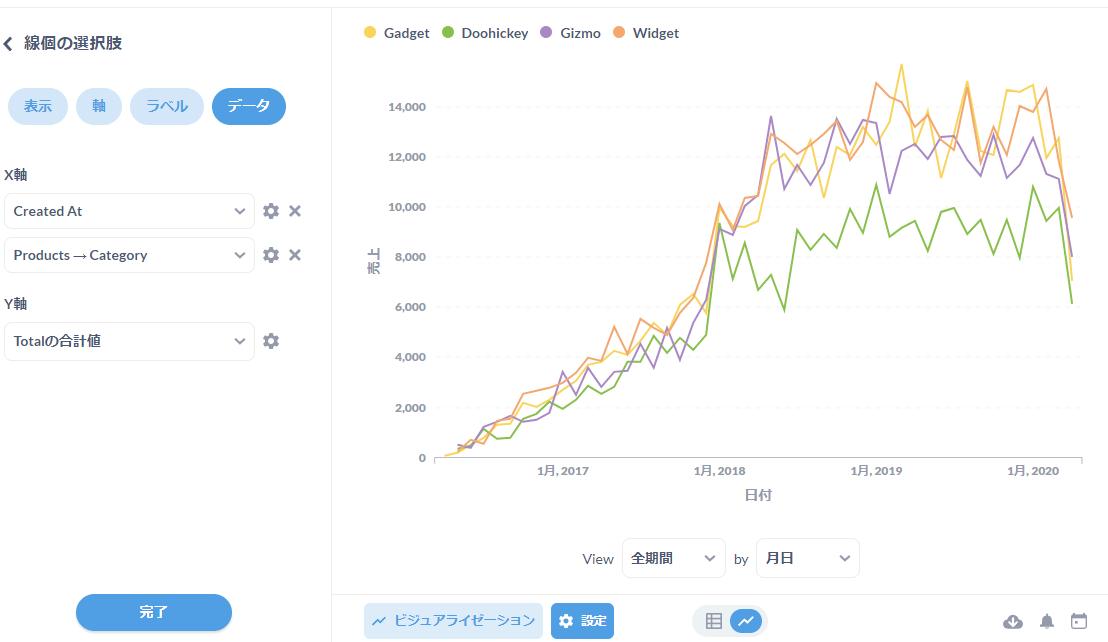Switch to the 表示 tab

coord(37,106)
